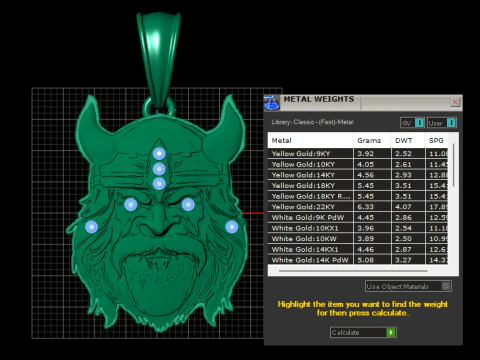Sort by the Grams column header
The width and height of the screenshot is (480, 360).
click(x=372, y=140)
